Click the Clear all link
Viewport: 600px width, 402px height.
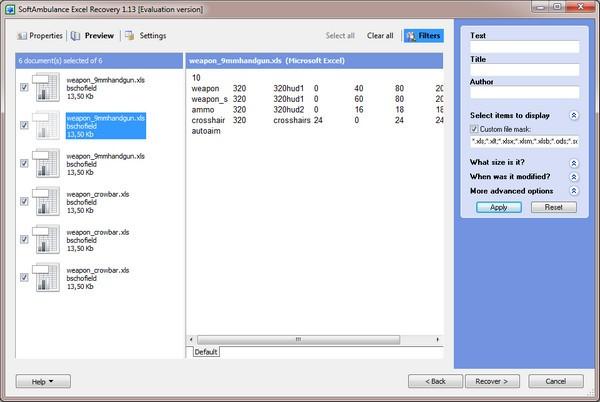click(x=380, y=36)
